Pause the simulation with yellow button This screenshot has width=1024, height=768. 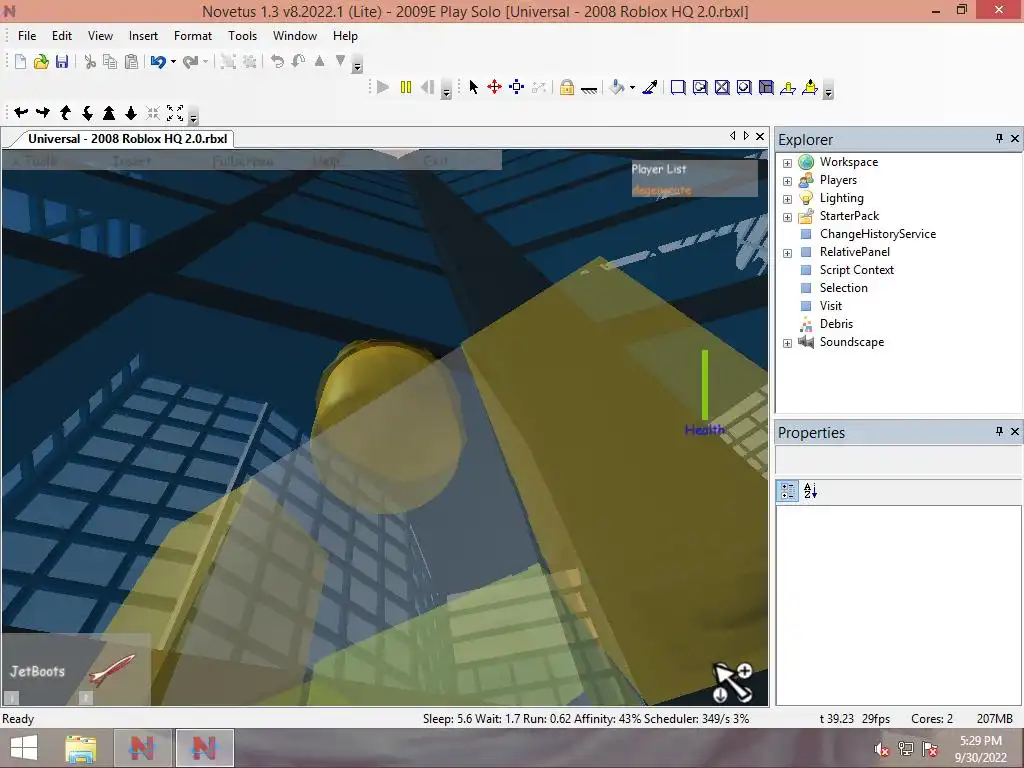coord(406,87)
